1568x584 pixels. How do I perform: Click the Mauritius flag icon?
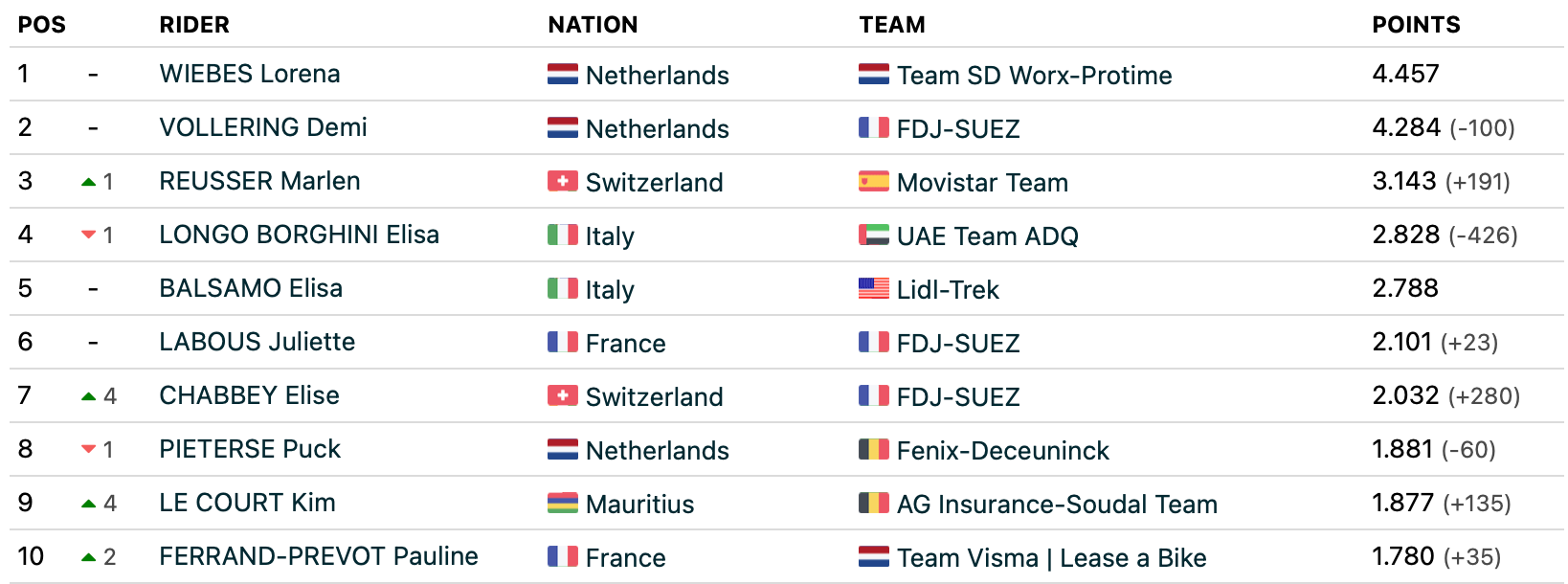(x=562, y=503)
